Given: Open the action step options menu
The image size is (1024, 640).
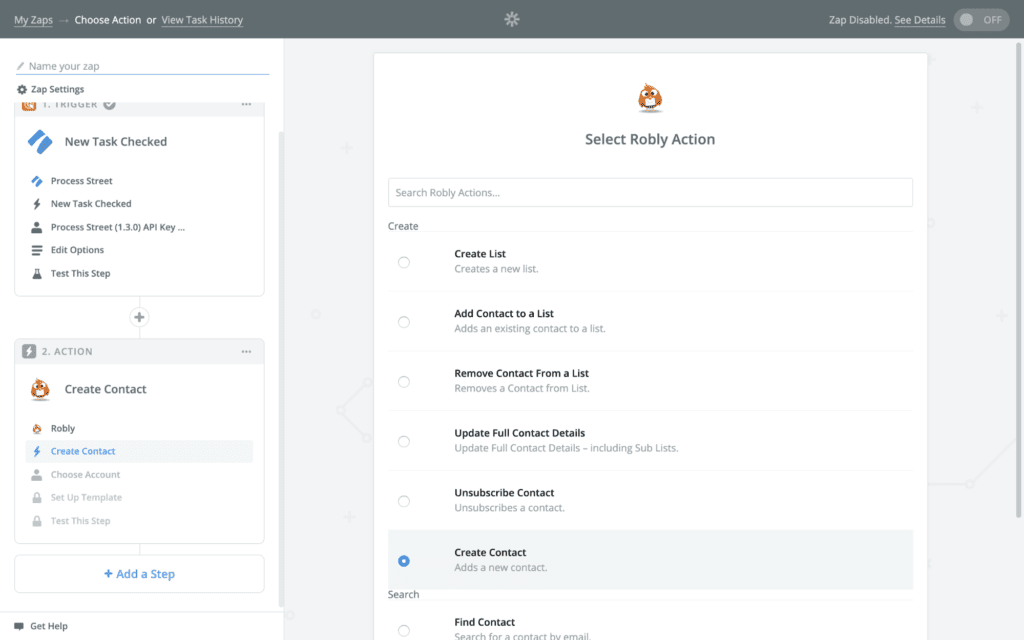Looking at the screenshot, I should point(246,351).
